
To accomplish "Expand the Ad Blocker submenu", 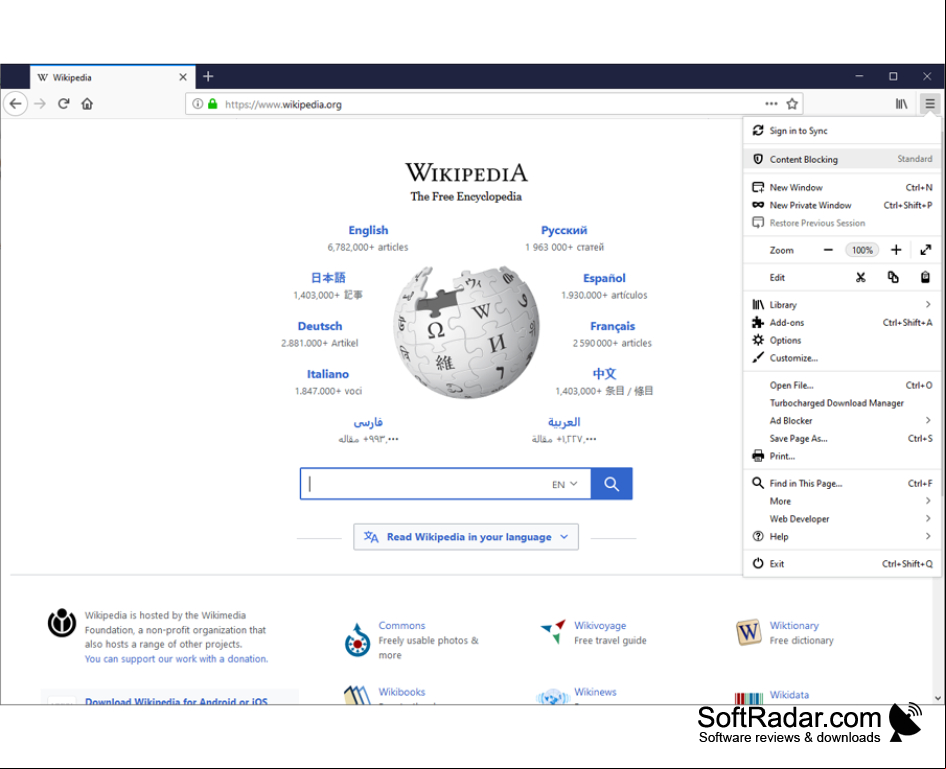I will coord(842,421).
